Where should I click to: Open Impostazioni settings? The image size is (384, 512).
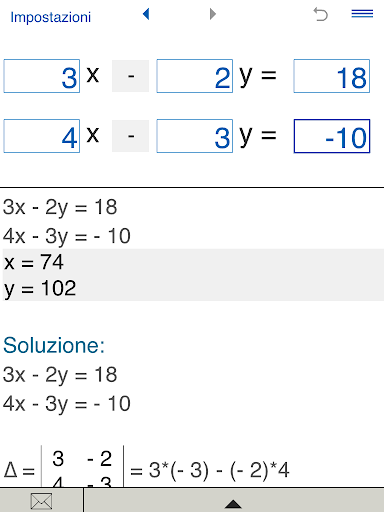(x=51, y=17)
